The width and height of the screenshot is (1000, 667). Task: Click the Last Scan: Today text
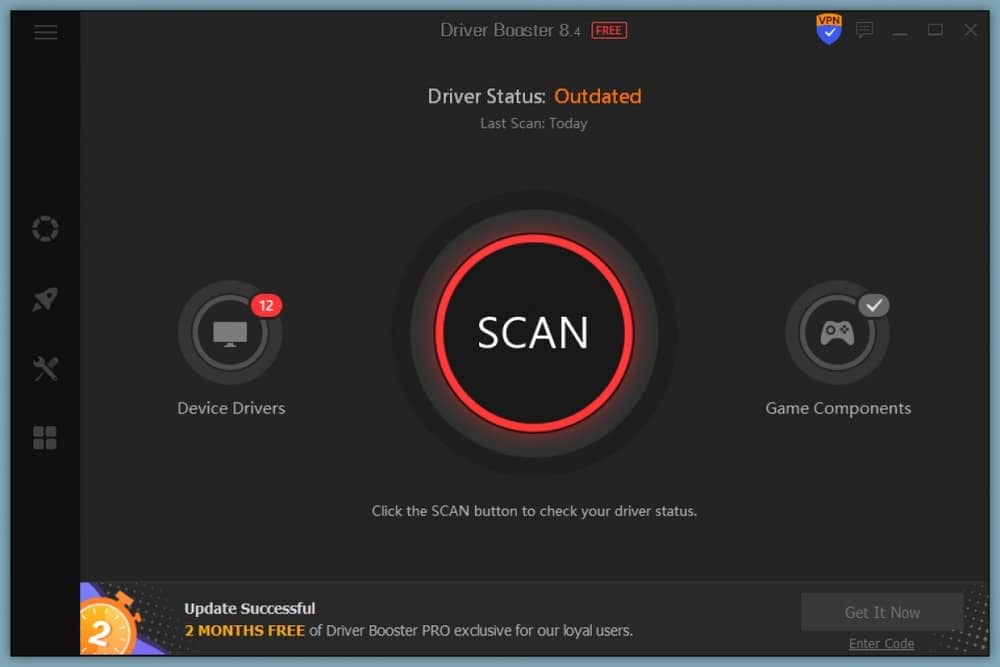(534, 123)
